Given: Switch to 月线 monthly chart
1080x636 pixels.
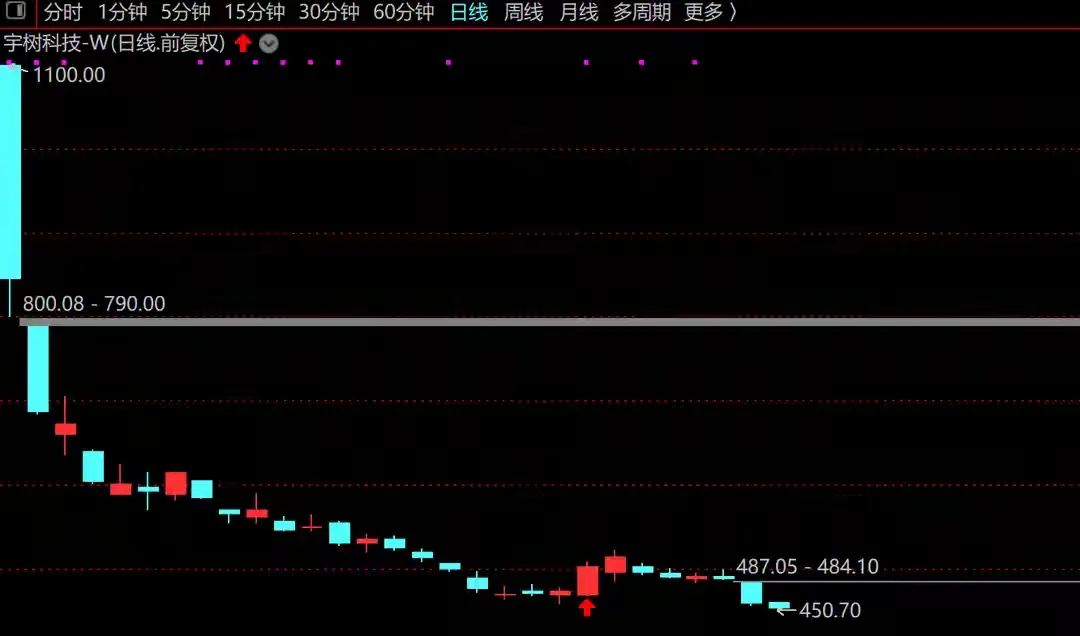Looking at the screenshot, I should click(x=579, y=12).
